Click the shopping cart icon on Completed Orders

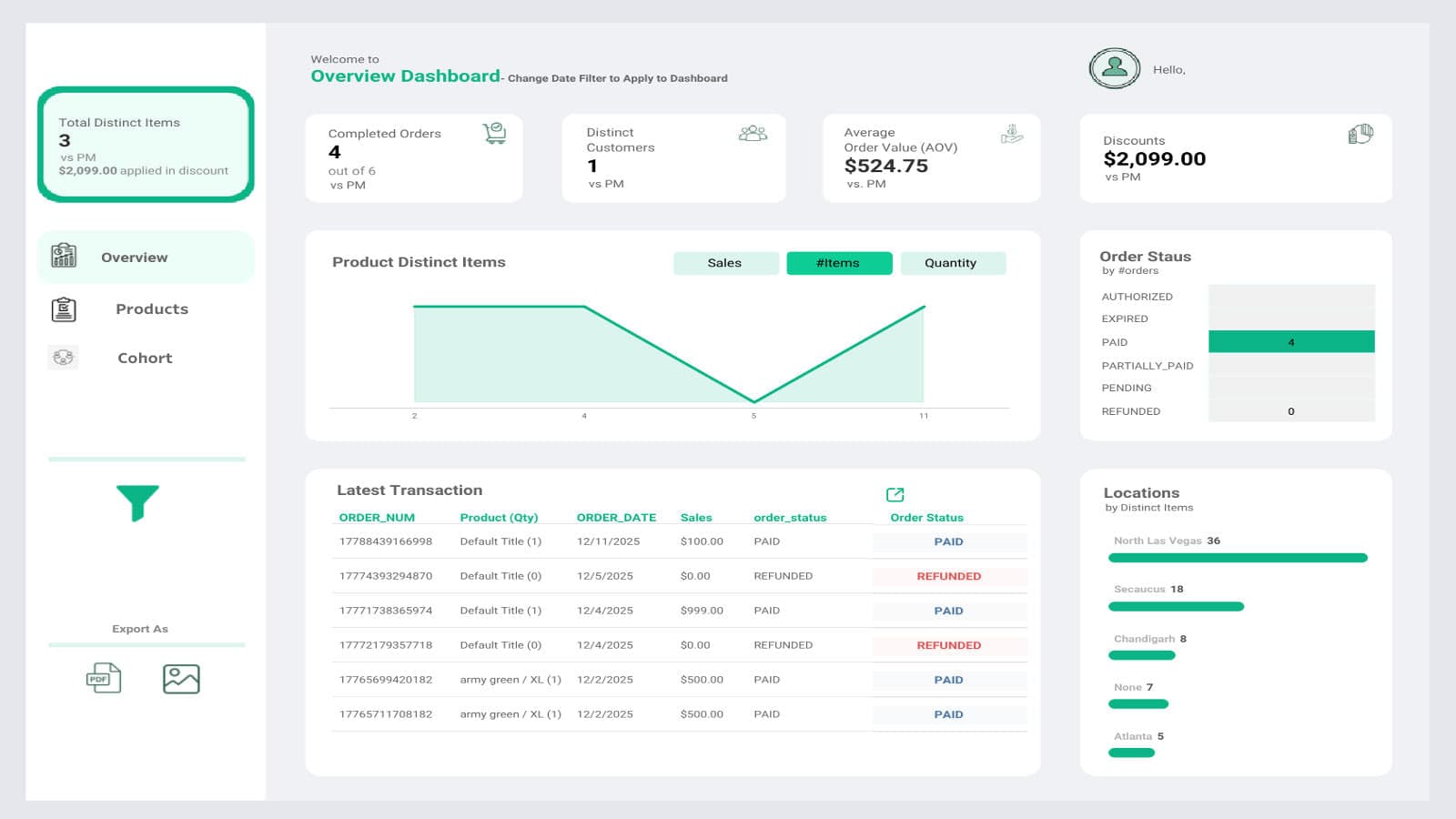(x=494, y=134)
